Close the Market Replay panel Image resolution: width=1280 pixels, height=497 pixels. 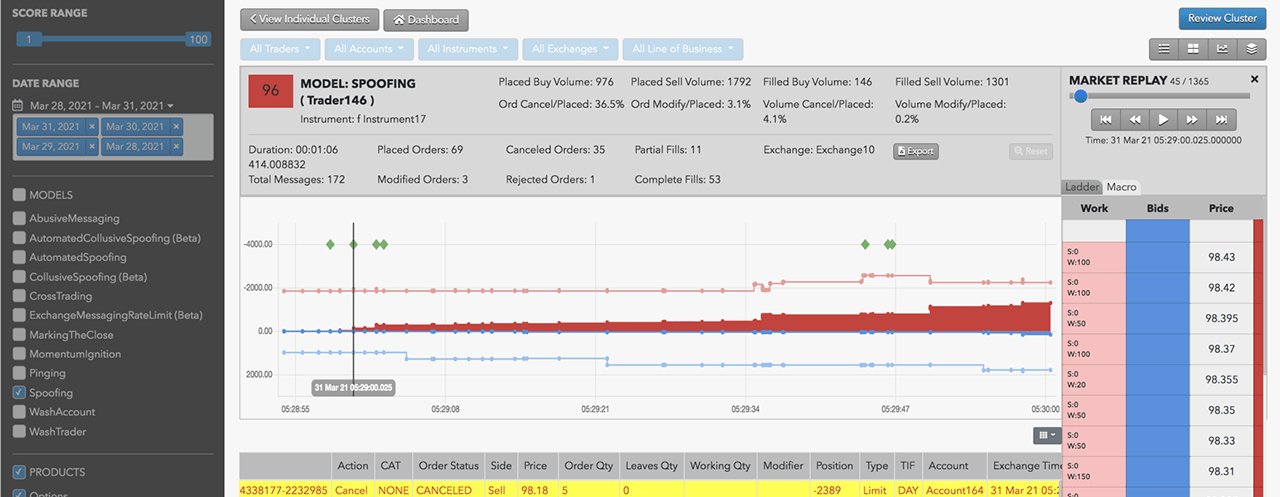pyautogui.click(x=1255, y=80)
